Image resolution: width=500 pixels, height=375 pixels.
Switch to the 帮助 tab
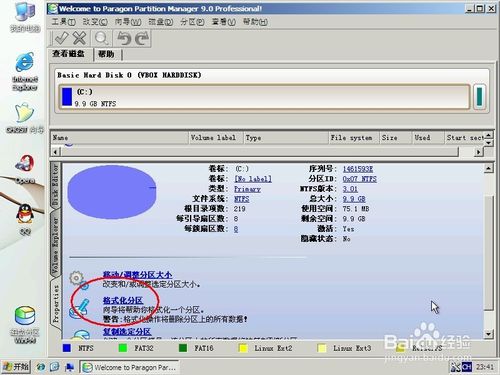tap(107, 54)
